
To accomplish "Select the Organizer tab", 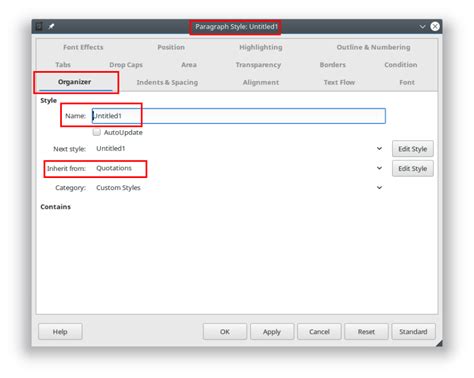I will tap(75, 82).
